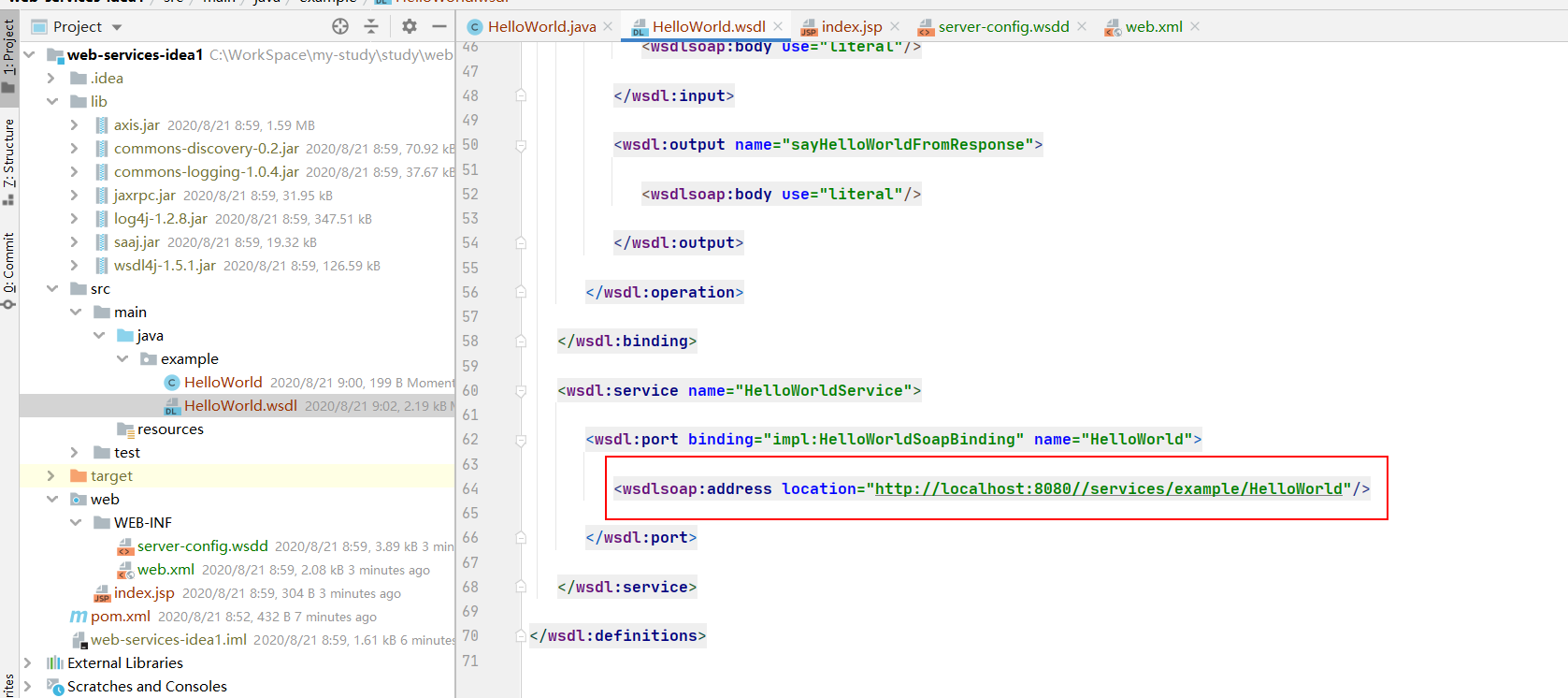
Task: Open the Structure tool window tab
Action: (x=9, y=161)
